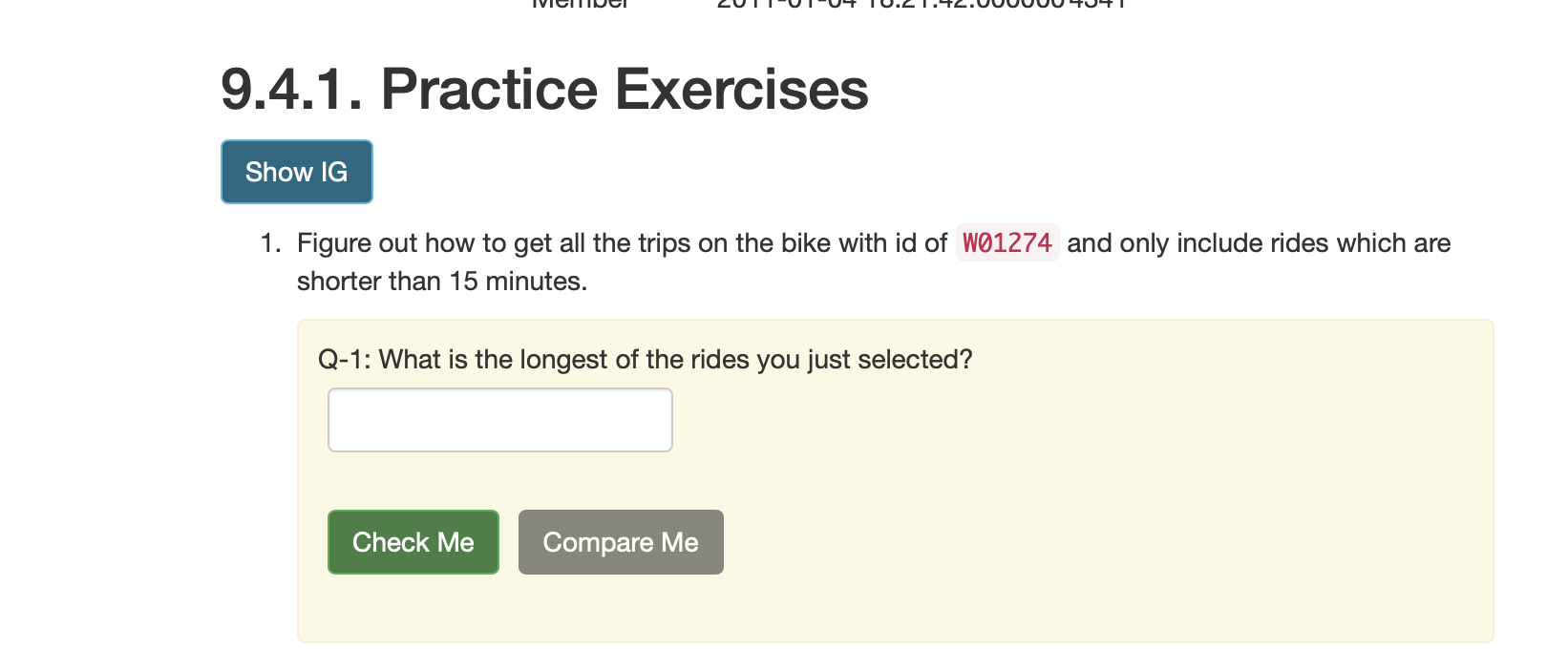Submit answer with Check Me button

pos(413,542)
